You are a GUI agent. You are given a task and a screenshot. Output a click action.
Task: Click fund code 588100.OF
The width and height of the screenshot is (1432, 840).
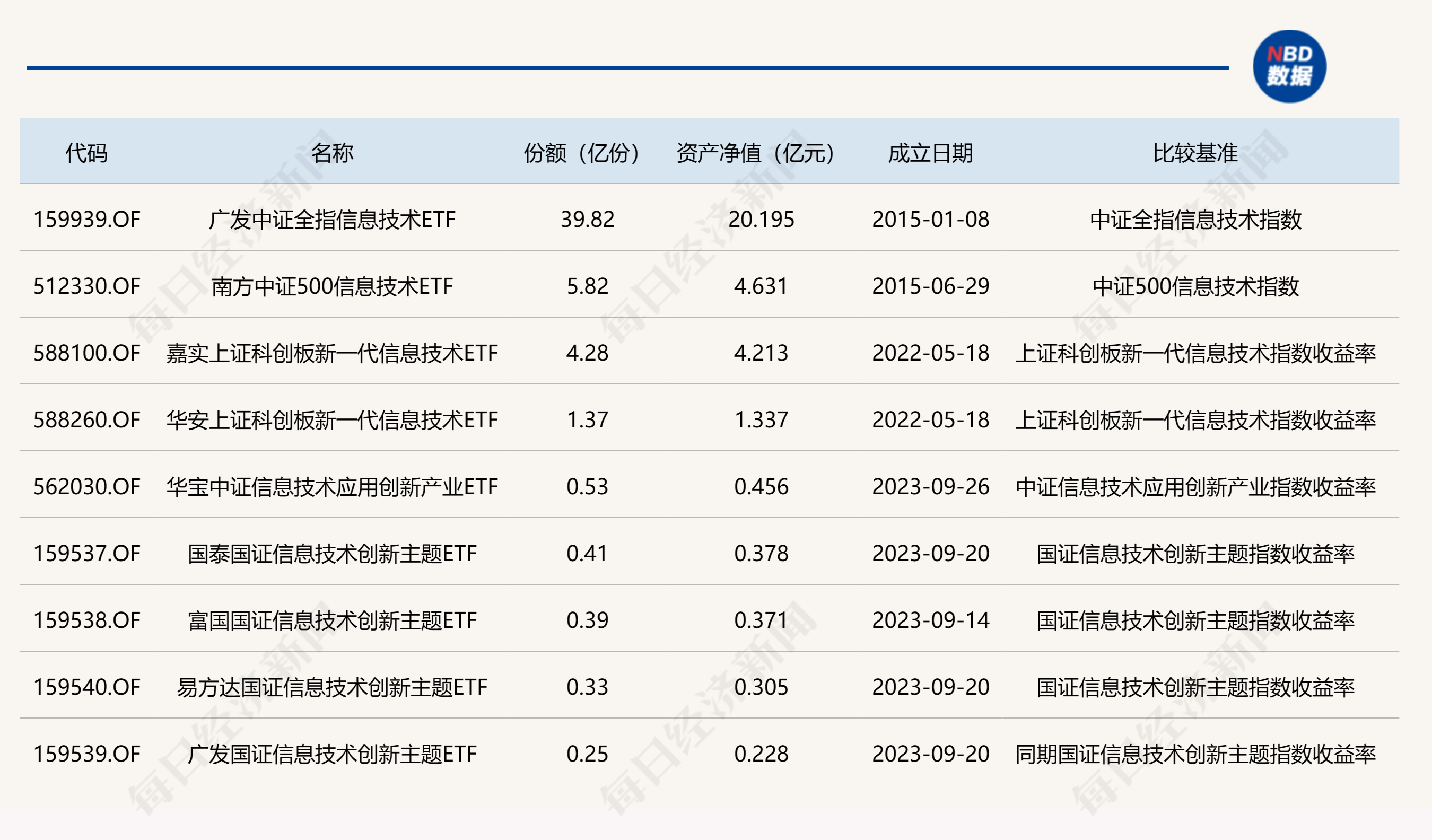[x=86, y=353]
